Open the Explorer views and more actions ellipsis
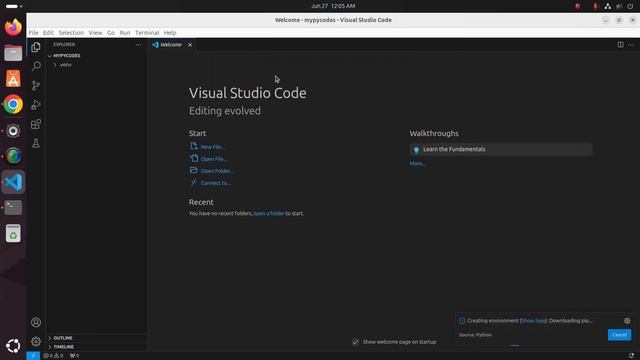Screen dimensions: 640x360 point(138,44)
